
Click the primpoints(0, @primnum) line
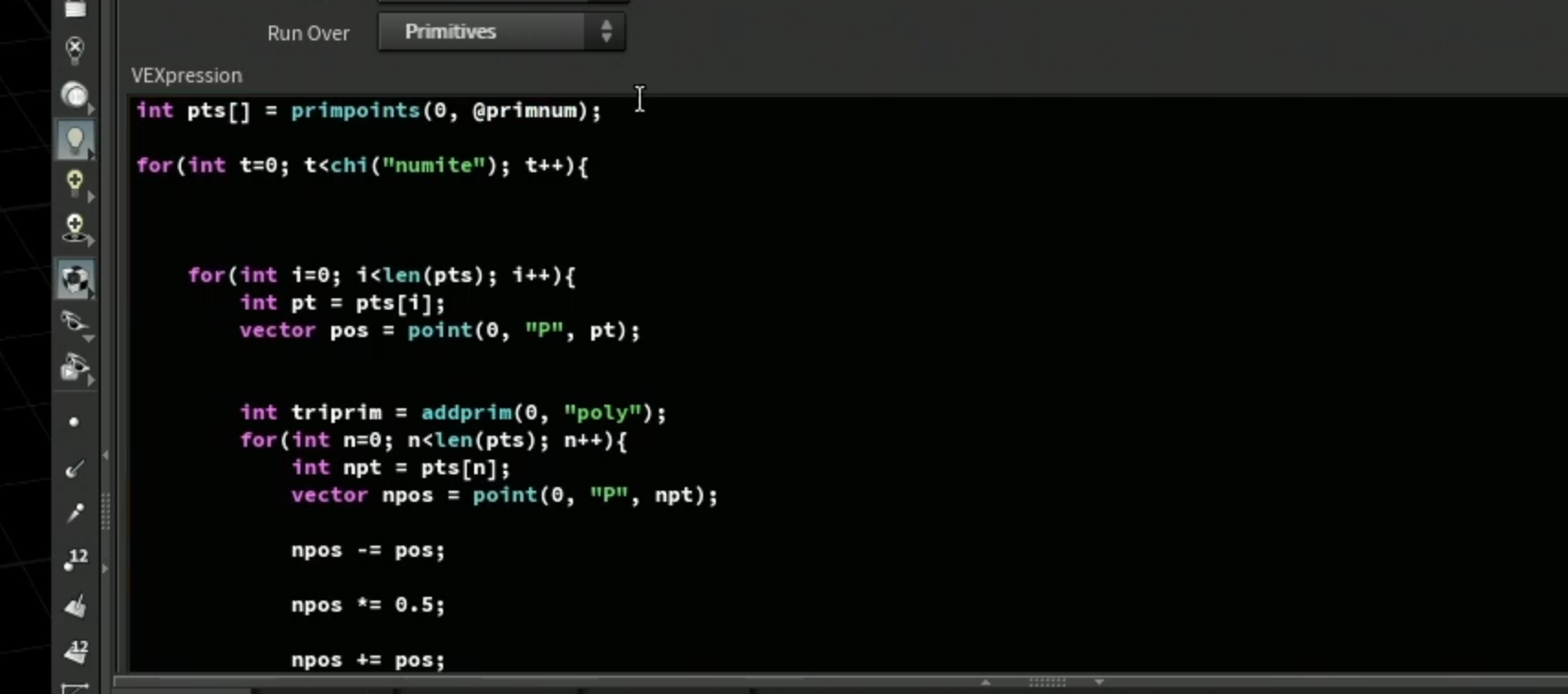[369, 111]
